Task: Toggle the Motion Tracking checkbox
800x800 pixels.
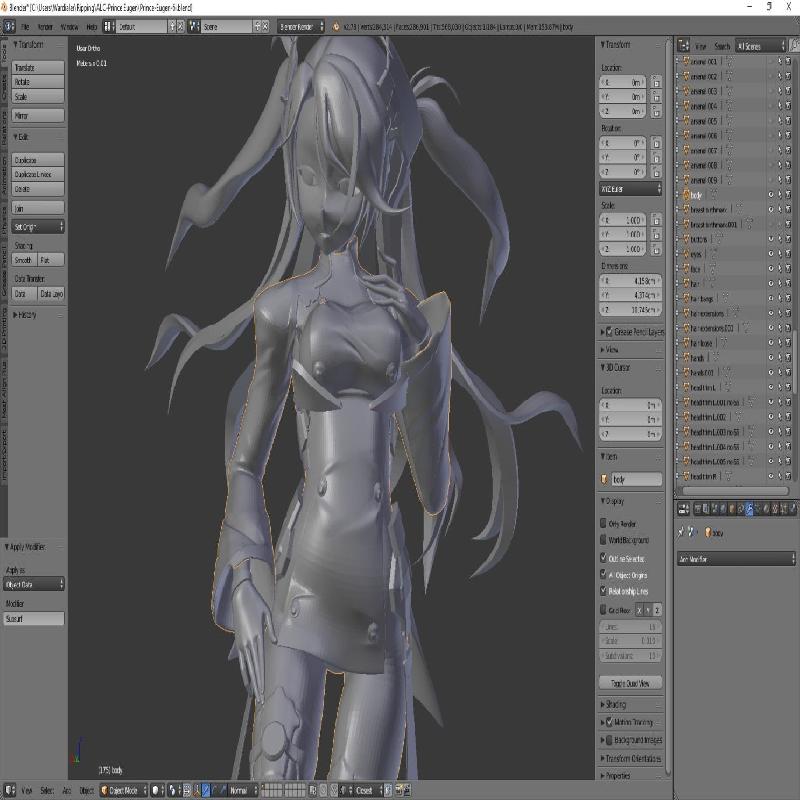Action: click(609, 722)
